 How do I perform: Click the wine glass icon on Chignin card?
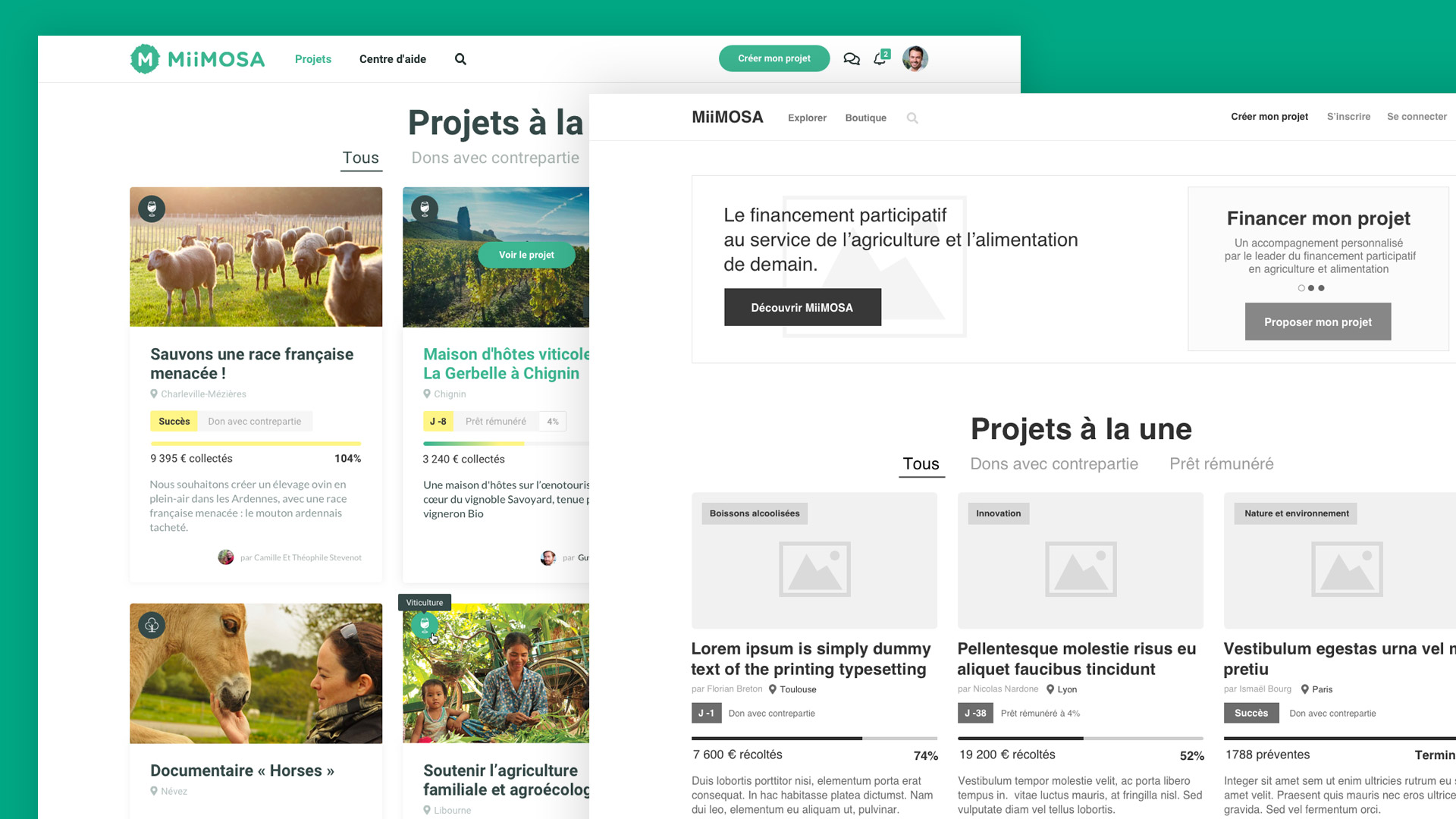425,209
